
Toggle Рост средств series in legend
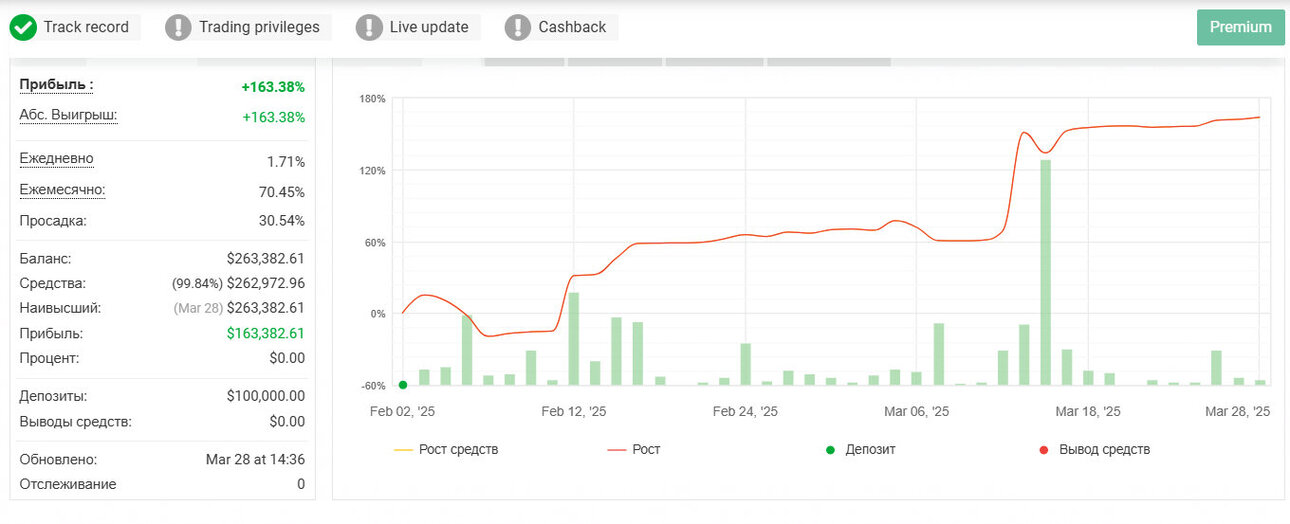pos(446,450)
